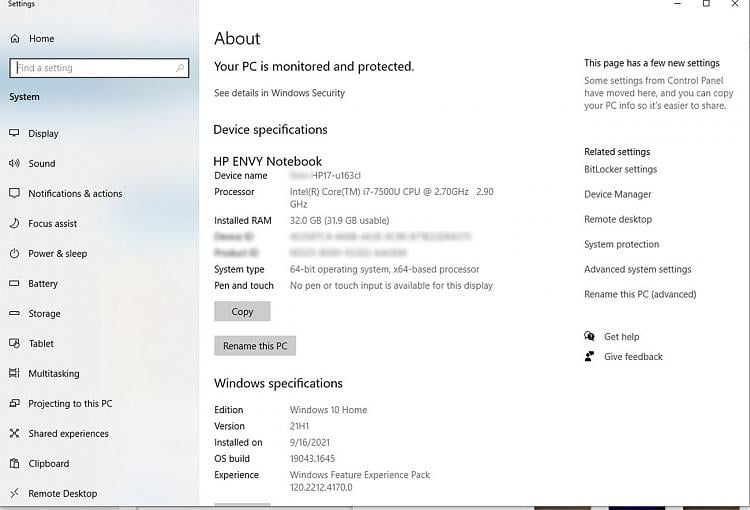Click the Clipboard icon in sidebar
Screen dimensions: 750x510
tap(14, 463)
